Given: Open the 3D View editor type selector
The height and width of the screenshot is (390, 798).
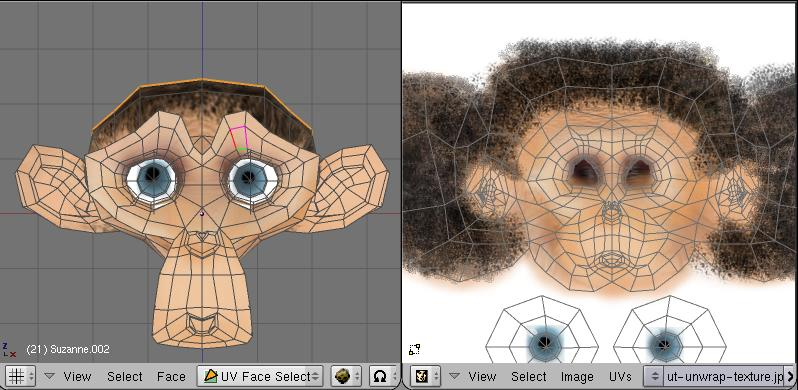Looking at the screenshot, I should point(20,376).
